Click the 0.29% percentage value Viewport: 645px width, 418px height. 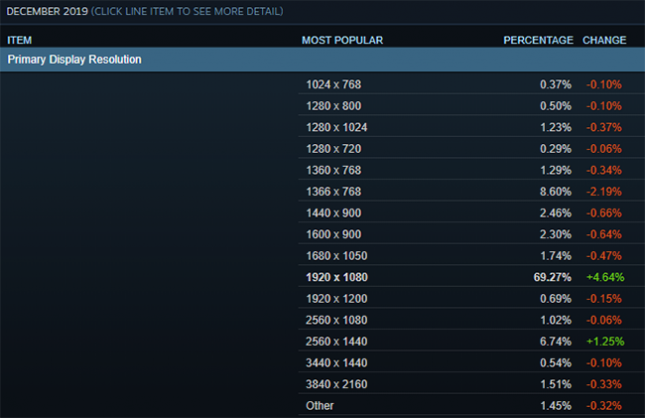click(x=556, y=149)
